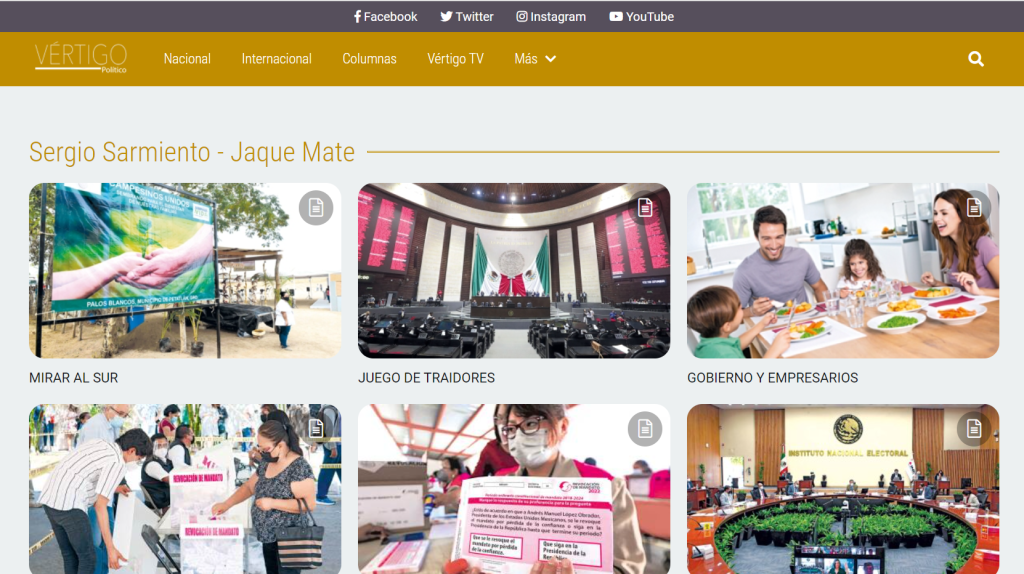
Task: Click the search magnifier icon
Action: 976,59
